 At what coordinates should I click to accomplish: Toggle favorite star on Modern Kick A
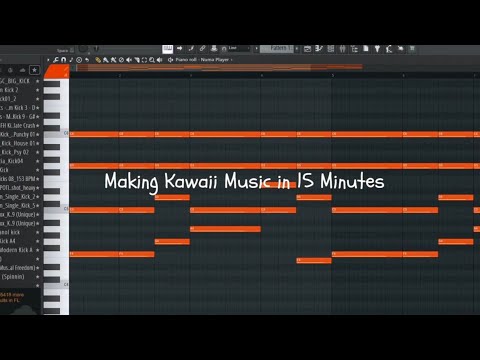37,250
